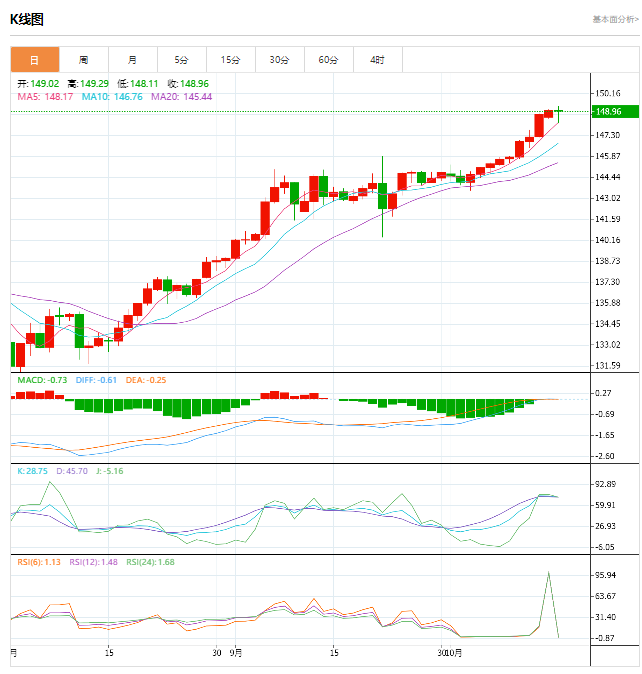Click the MA5: 148.17 legend

[x=45, y=97]
